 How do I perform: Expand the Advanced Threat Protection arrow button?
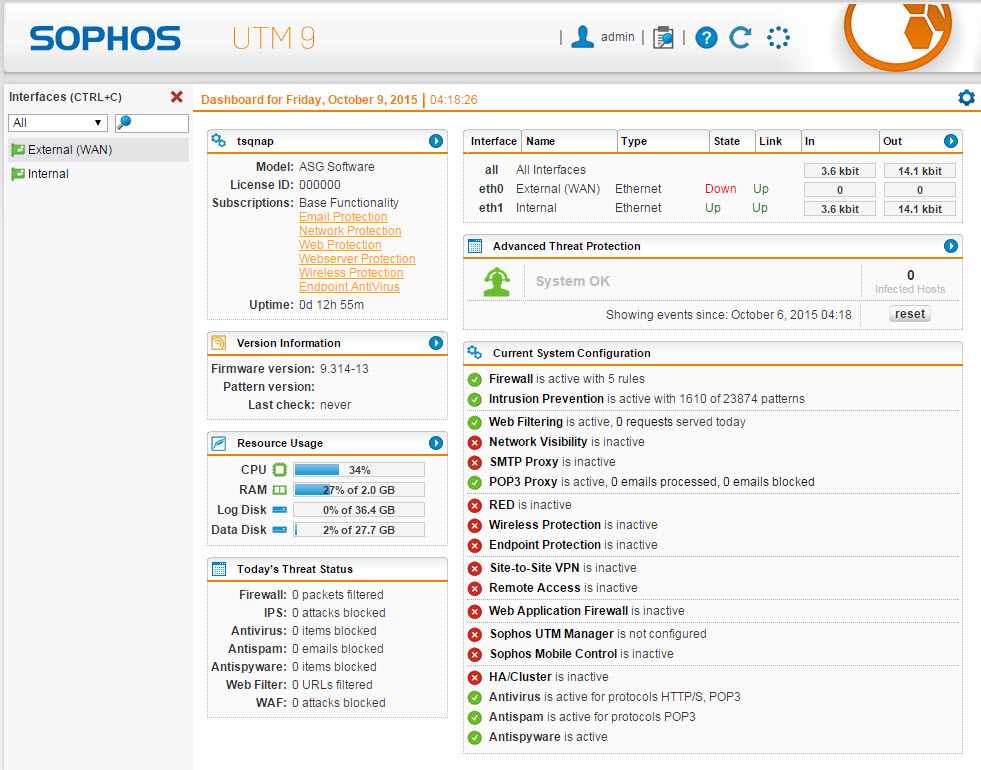pos(950,246)
